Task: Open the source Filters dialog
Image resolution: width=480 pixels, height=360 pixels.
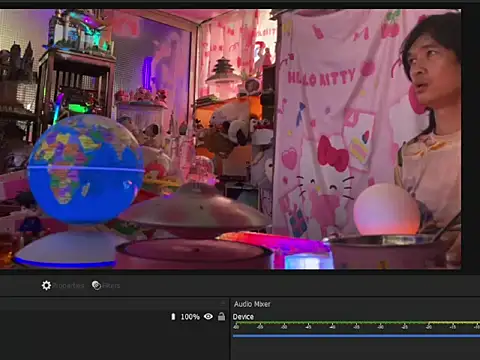Action: pos(106,286)
